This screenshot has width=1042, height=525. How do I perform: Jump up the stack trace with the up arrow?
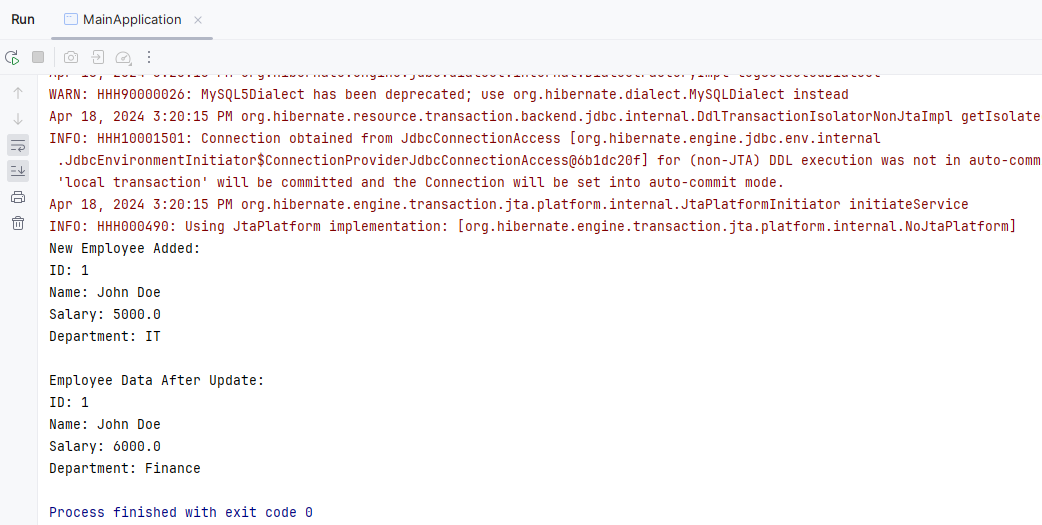(x=18, y=94)
